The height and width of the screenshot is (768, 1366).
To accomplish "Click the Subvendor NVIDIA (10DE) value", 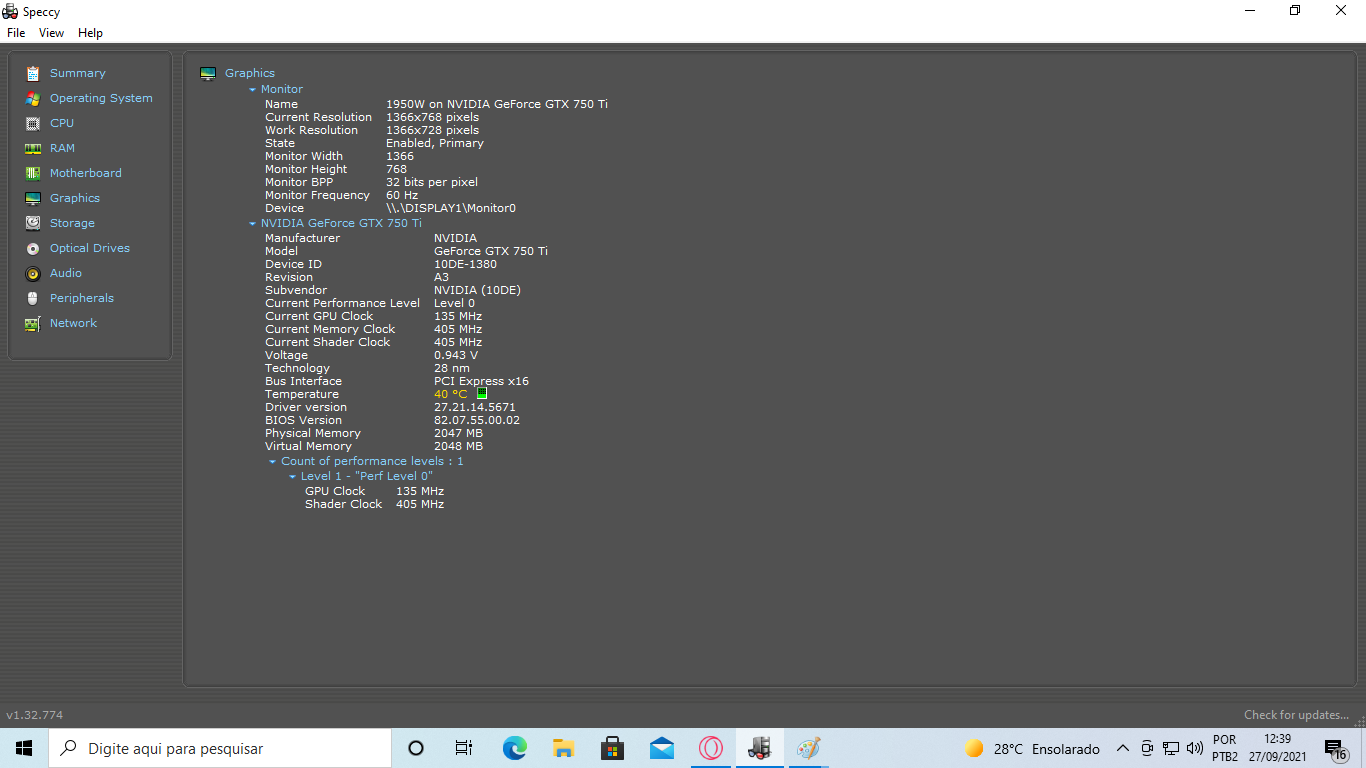I will [477, 290].
